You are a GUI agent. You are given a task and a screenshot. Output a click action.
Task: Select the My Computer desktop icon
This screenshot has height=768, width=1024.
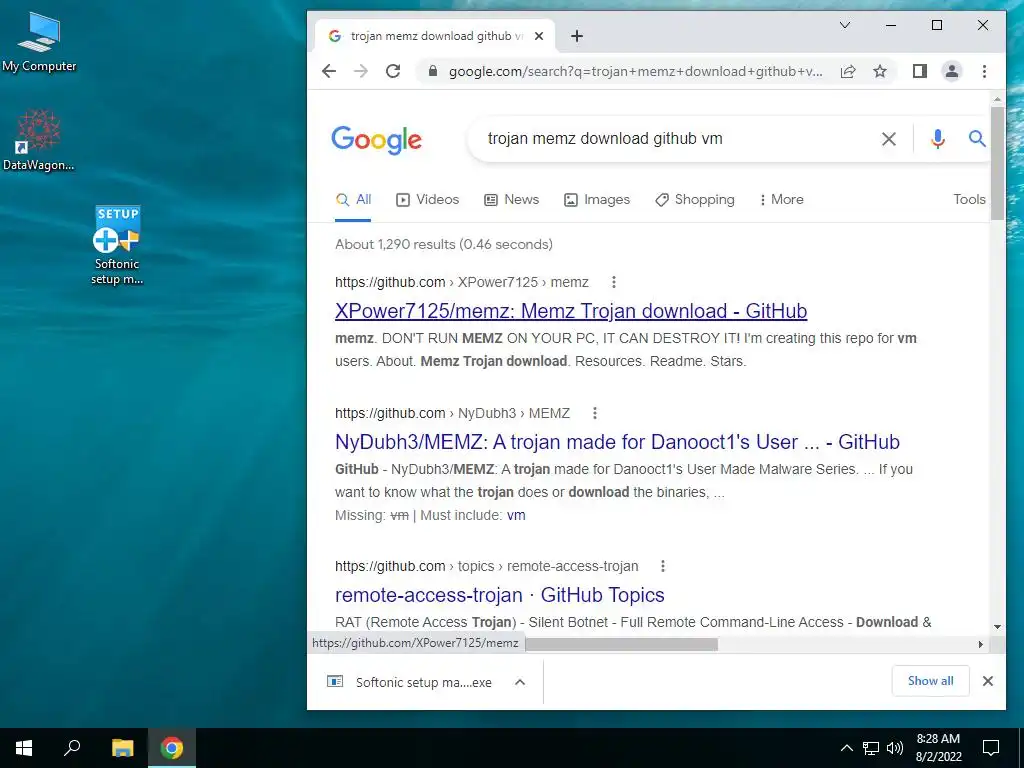click(x=39, y=42)
